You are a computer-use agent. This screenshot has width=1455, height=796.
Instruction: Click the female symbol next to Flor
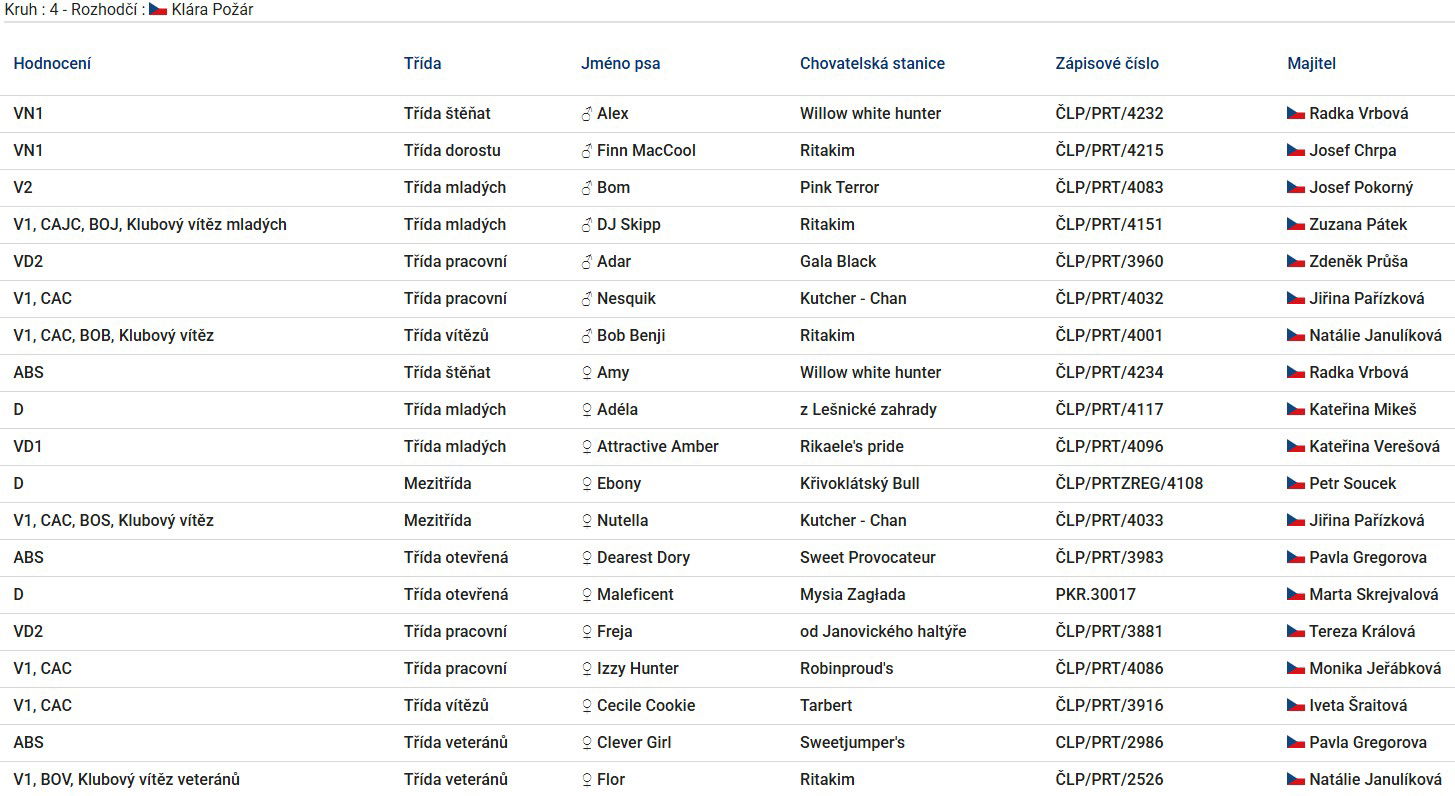[x=587, y=780]
